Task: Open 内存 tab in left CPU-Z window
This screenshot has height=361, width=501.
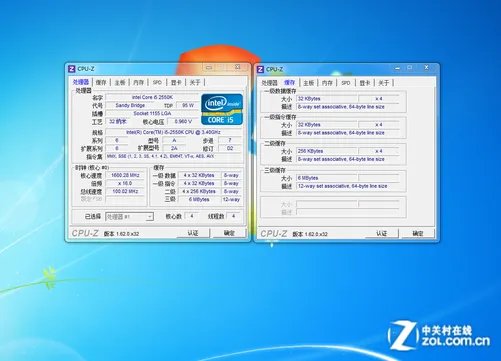Action: pos(138,82)
